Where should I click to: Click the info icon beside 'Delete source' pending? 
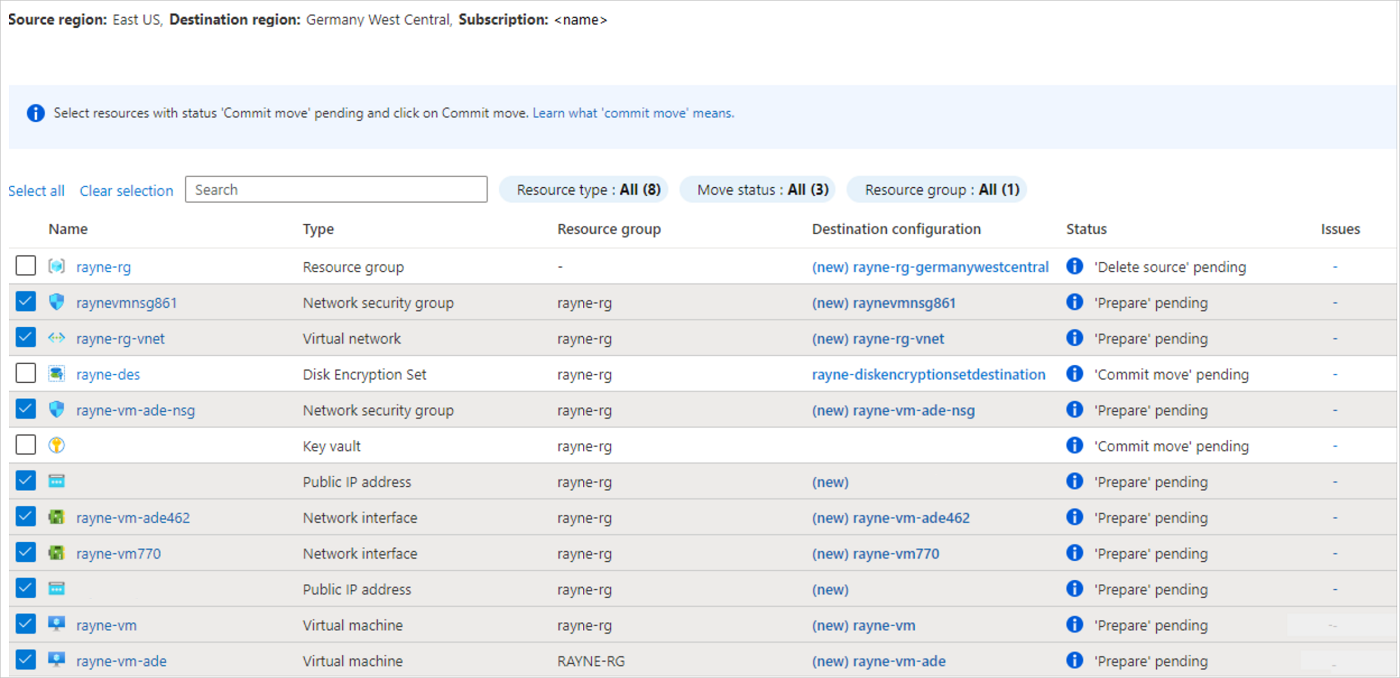pos(1075,267)
